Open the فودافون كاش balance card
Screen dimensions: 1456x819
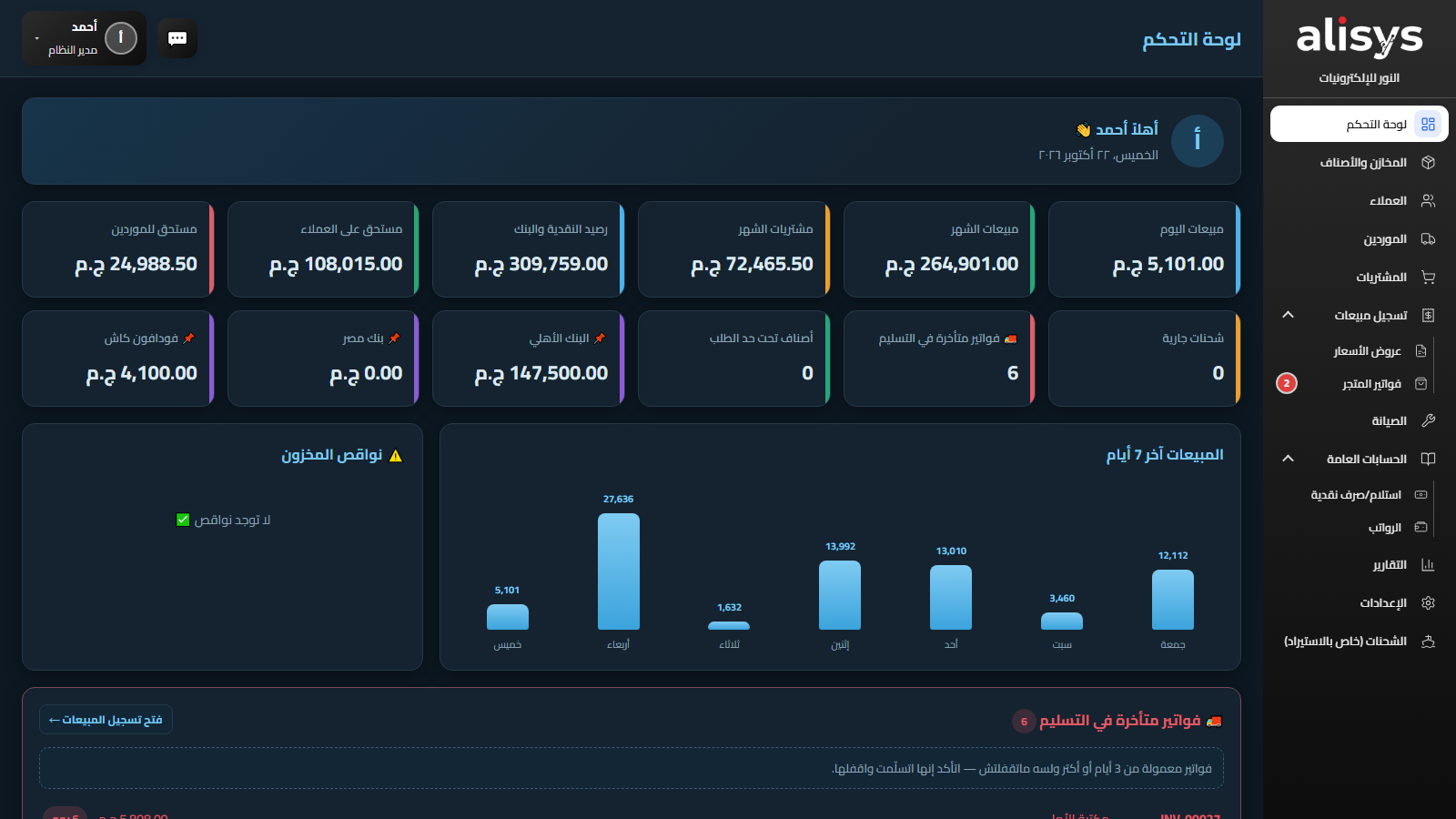(x=118, y=359)
